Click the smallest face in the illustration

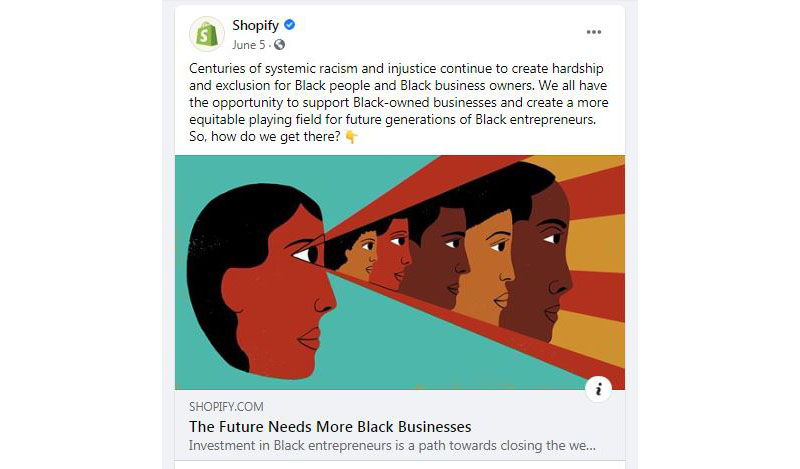pyautogui.click(x=360, y=255)
